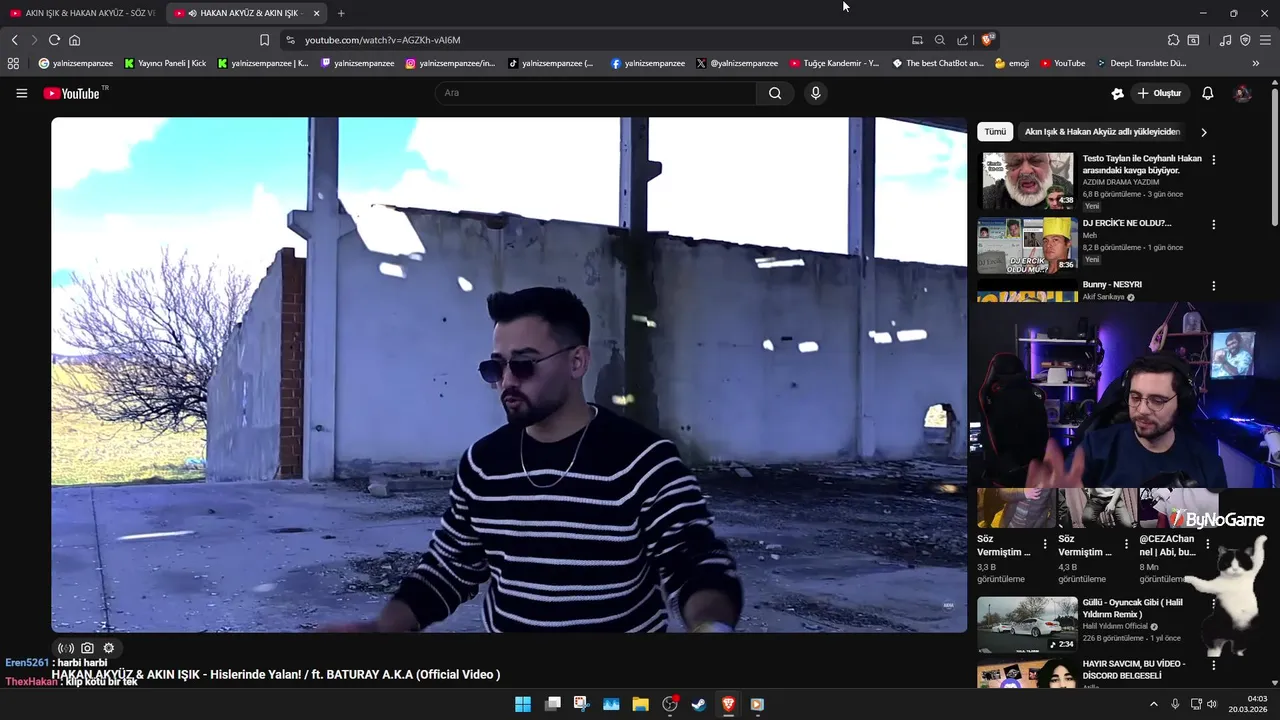
Task: Open a new browser tab
Action: (341, 13)
